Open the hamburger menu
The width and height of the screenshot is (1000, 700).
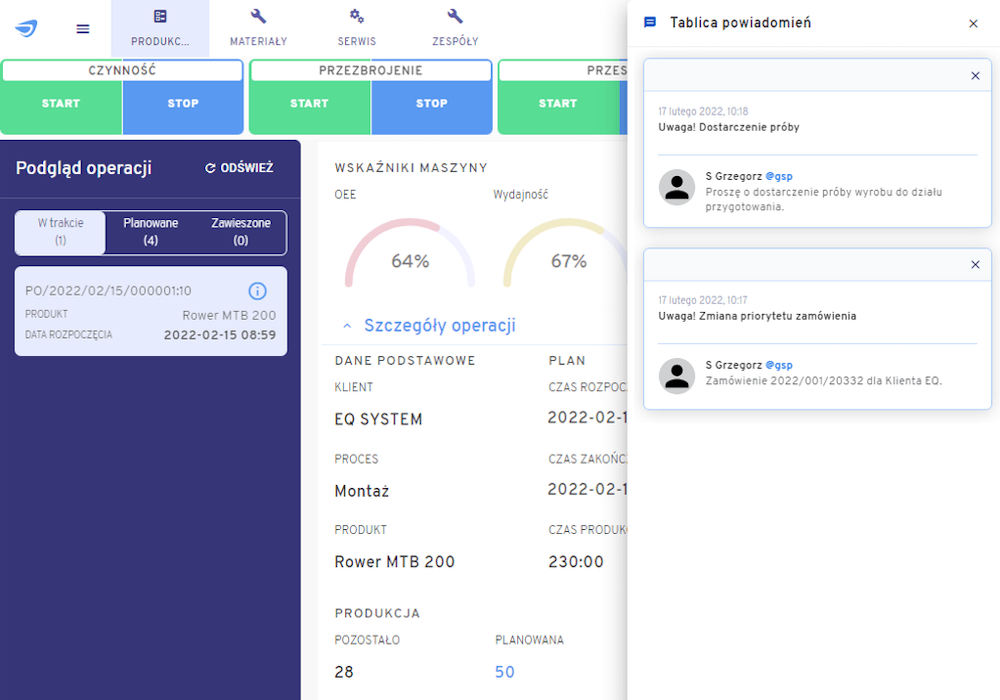[83, 28]
